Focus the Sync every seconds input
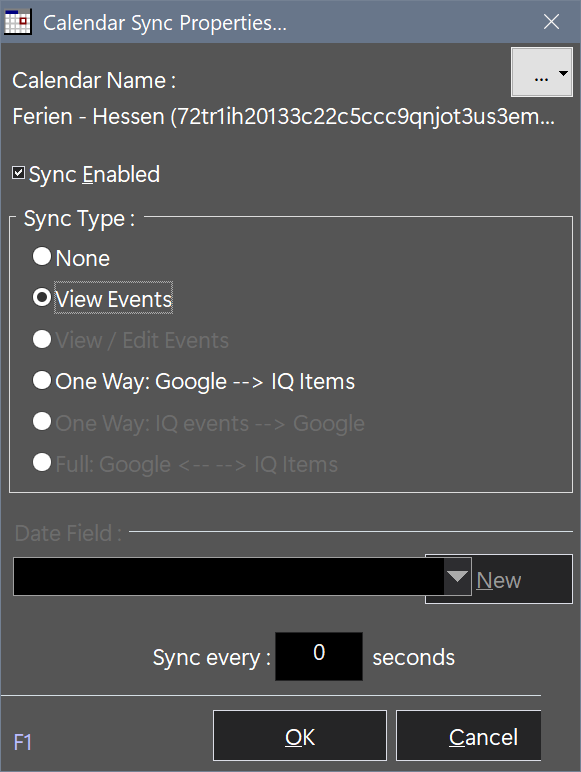The image size is (581, 772). (x=319, y=656)
